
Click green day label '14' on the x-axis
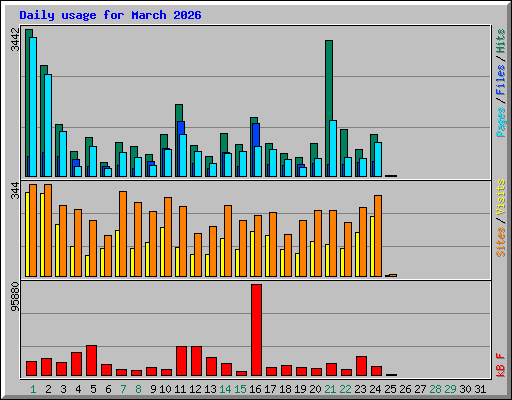pyautogui.click(x=225, y=389)
